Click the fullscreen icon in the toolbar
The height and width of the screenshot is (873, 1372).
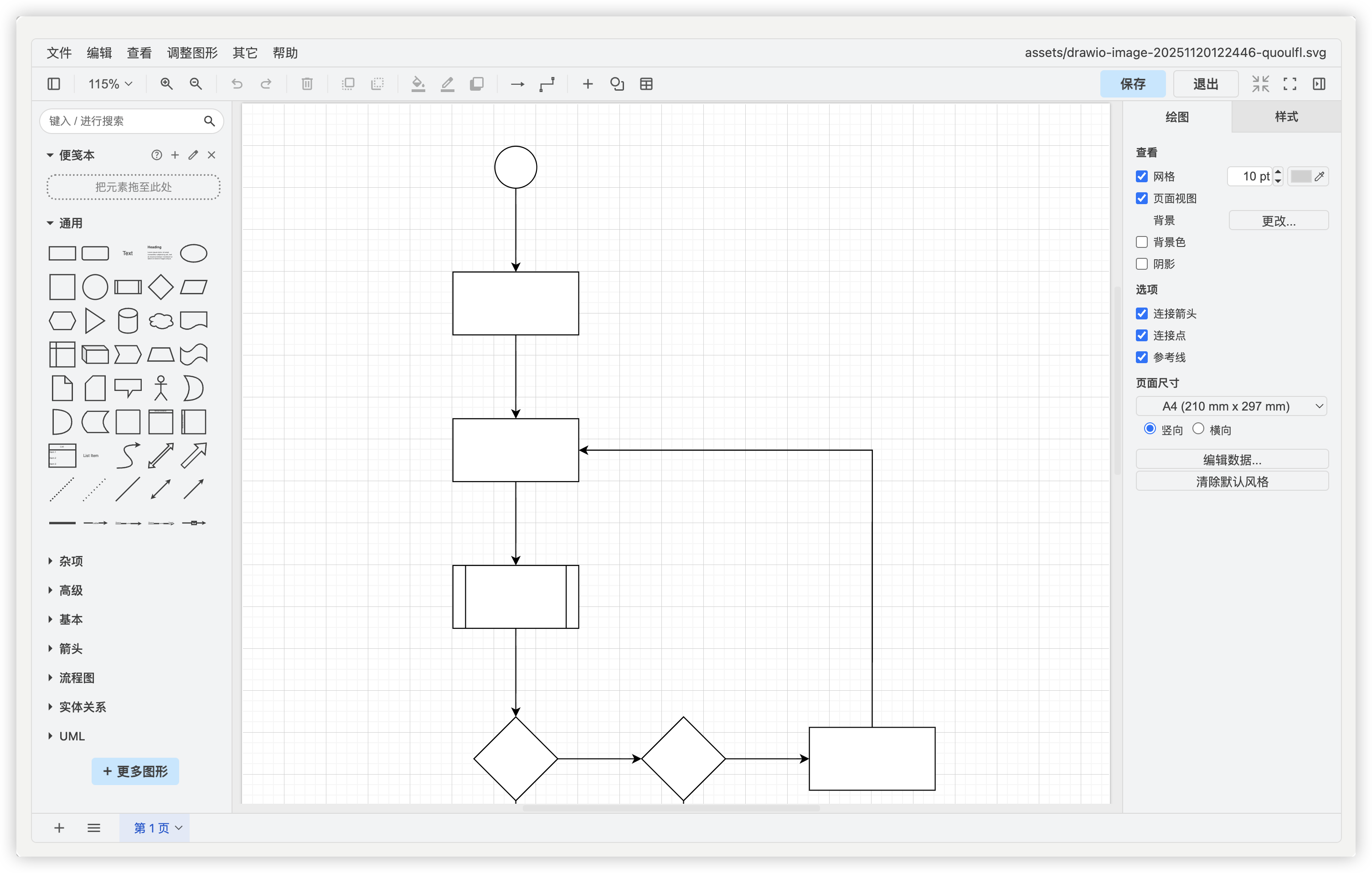1290,84
